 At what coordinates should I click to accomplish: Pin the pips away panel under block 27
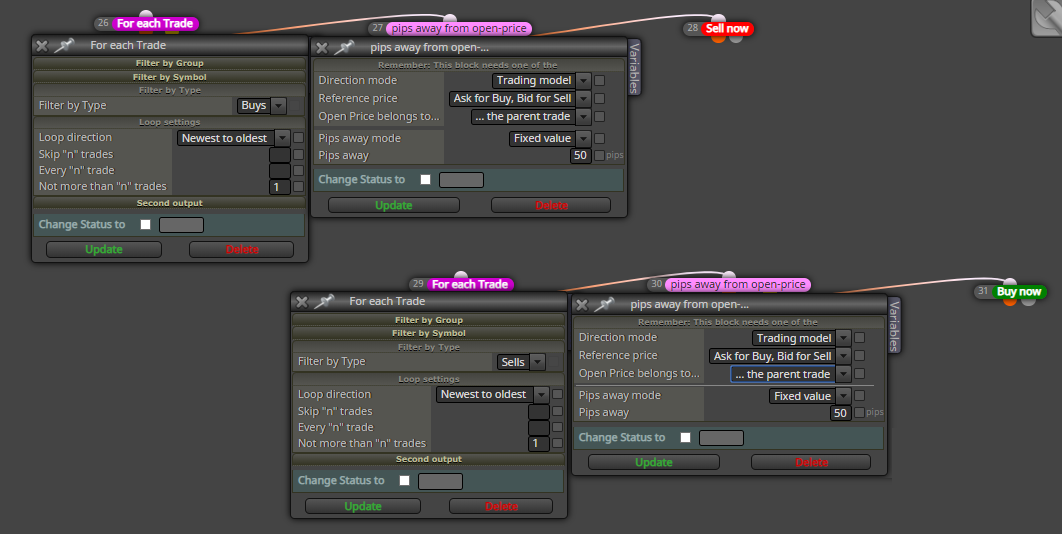pyautogui.click(x=345, y=47)
